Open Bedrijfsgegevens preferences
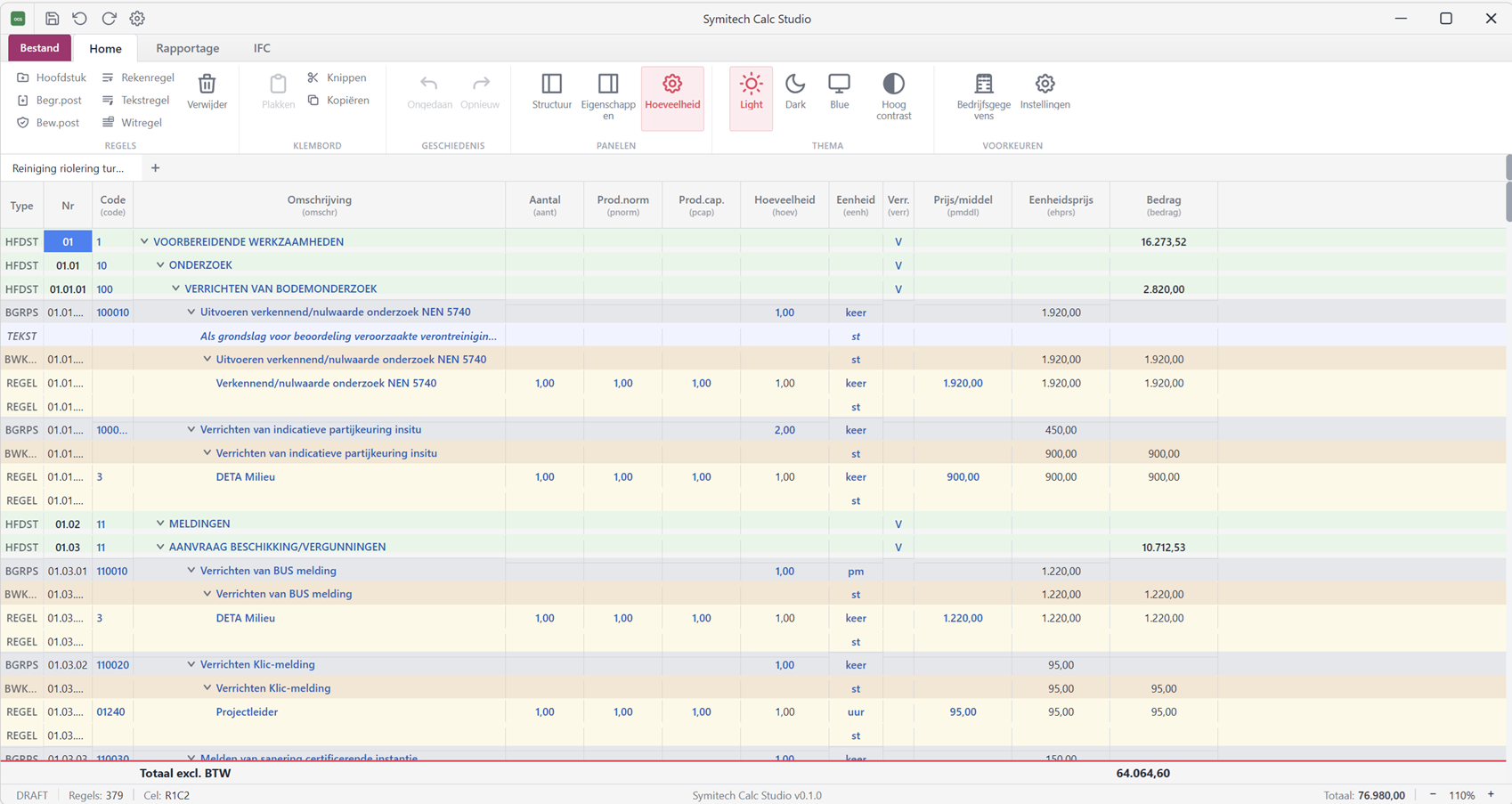1512x804 pixels. click(983, 96)
